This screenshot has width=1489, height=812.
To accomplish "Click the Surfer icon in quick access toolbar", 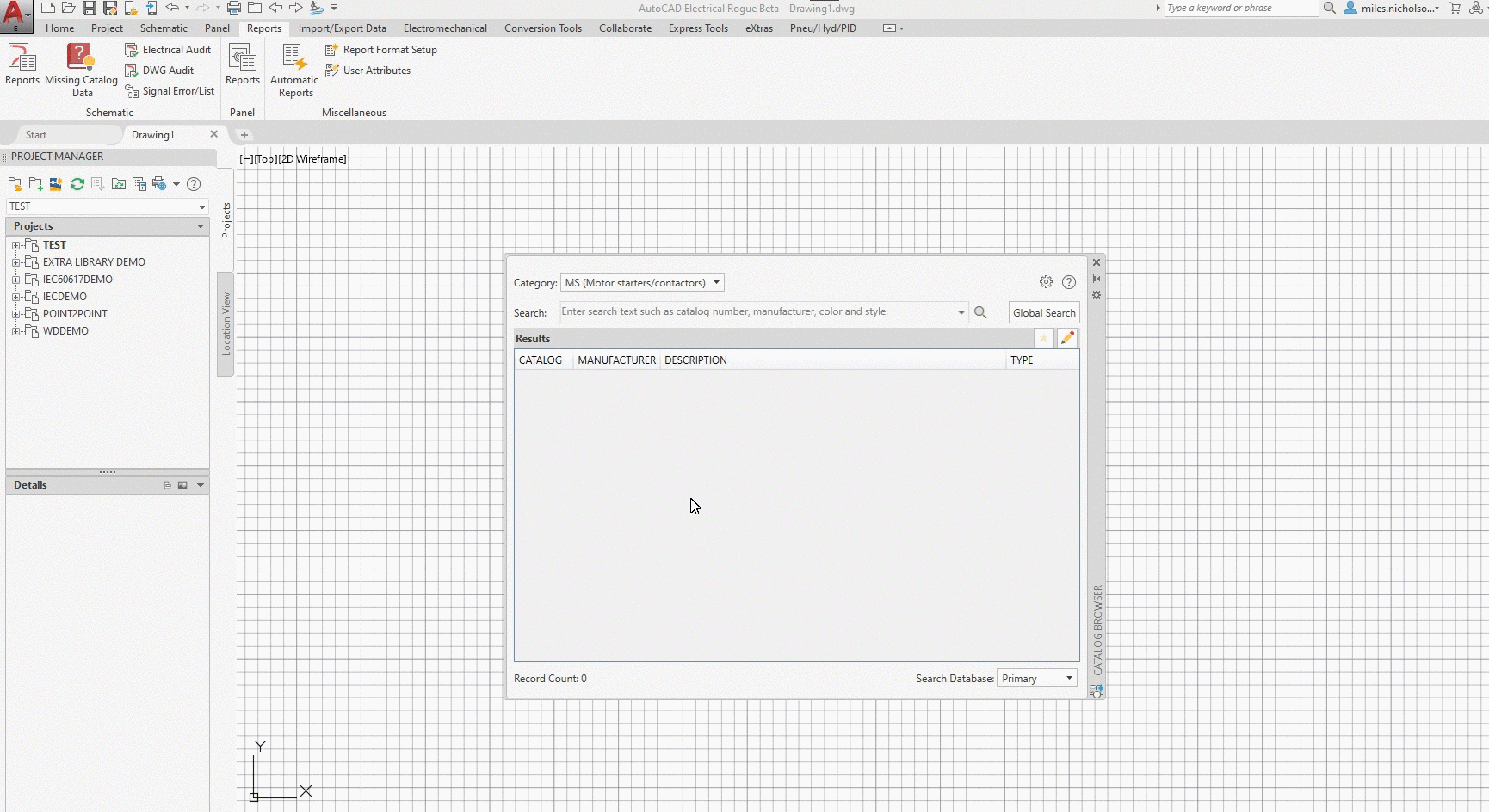I will 317,8.
